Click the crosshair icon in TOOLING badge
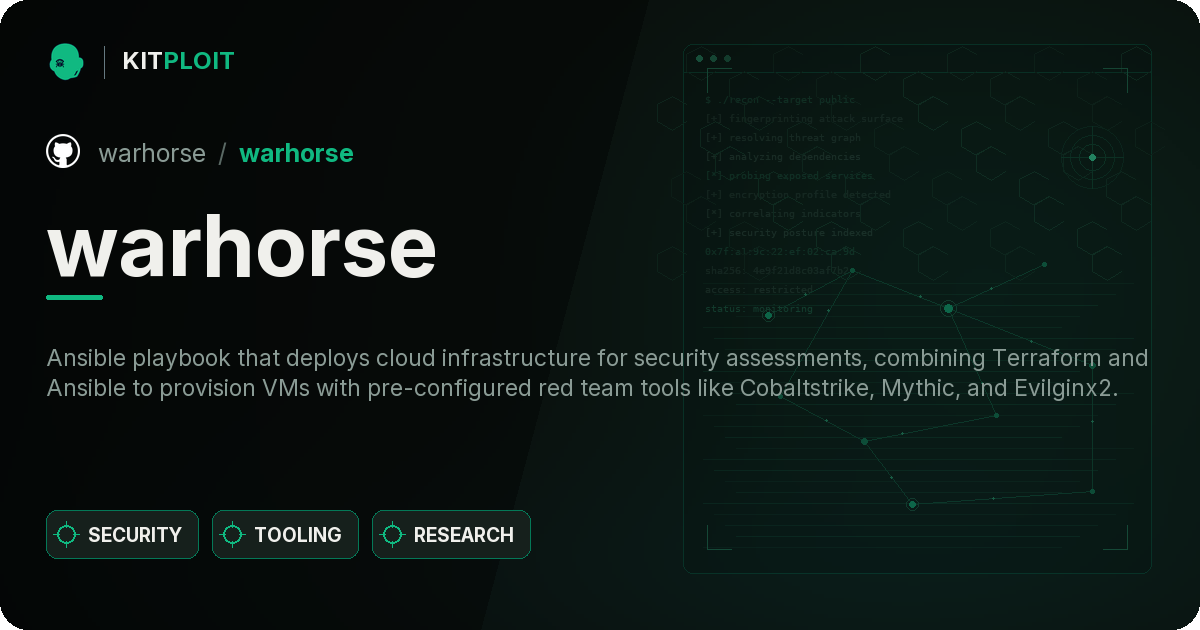Screen dimensions: 1200x630 [233, 535]
